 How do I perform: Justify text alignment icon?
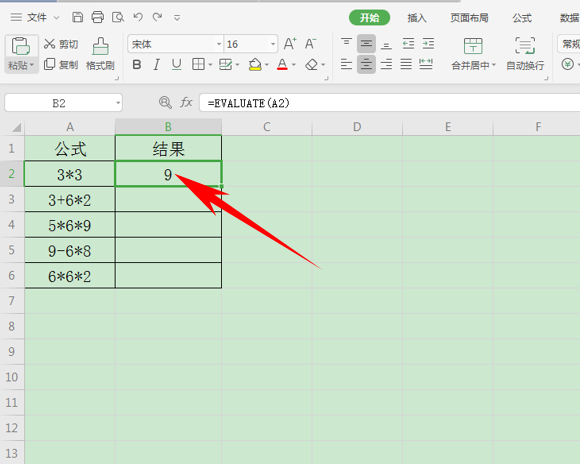406,64
